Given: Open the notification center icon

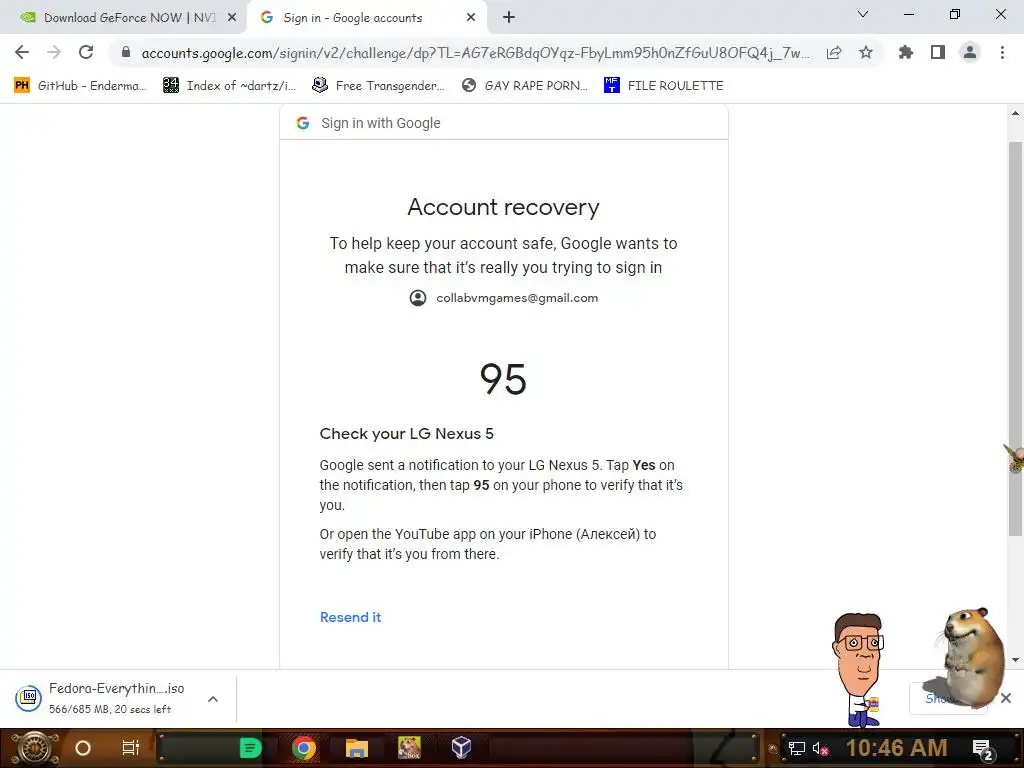Looking at the screenshot, I should click(983, 749).
